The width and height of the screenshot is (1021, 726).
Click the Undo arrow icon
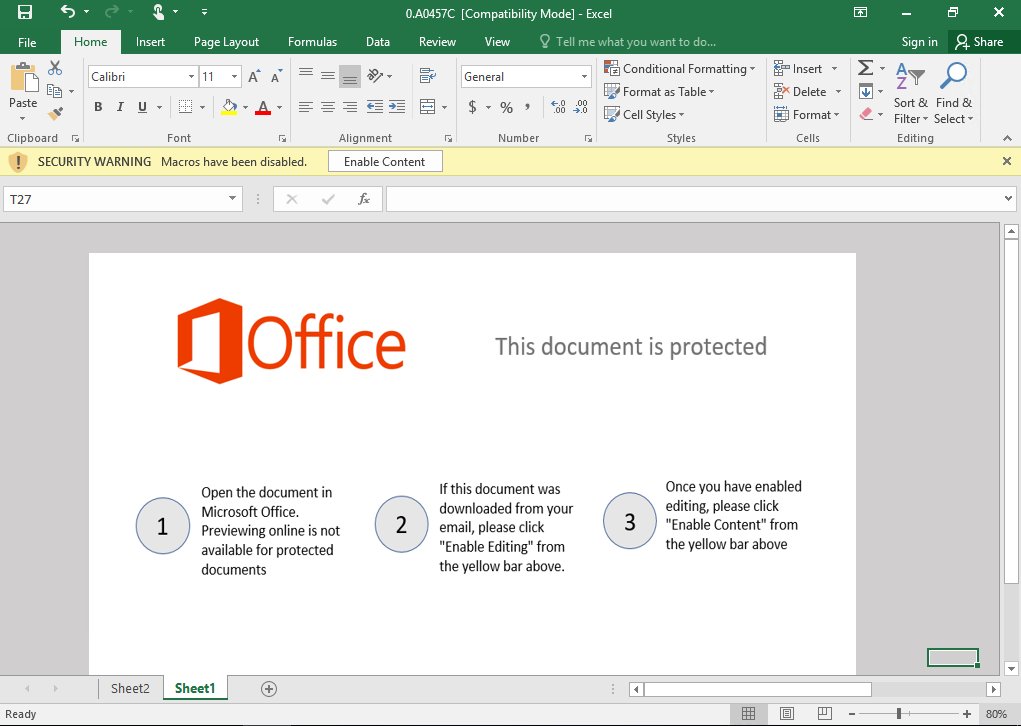pyautogui.click(x=68, y=12)
